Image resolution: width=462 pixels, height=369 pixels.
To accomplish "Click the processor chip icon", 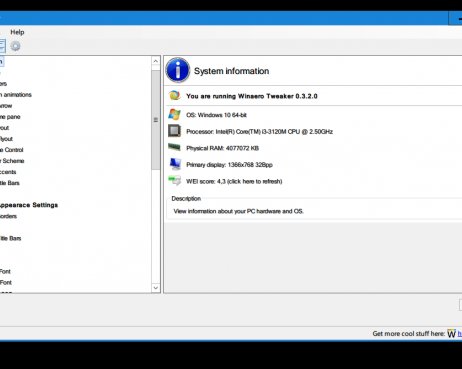I will pos(174,131).
